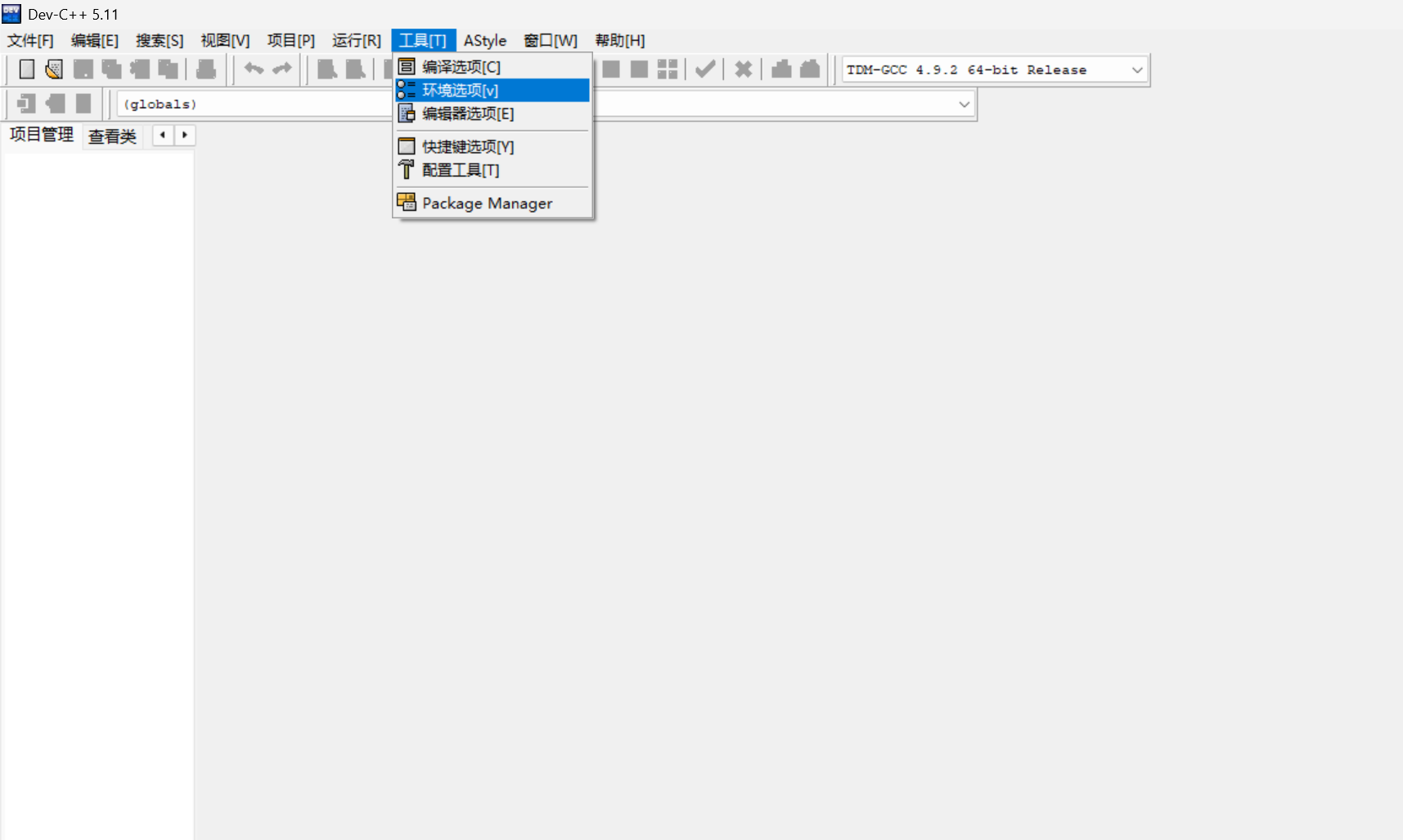Click the Run program toolbar icon
This screenshot has height=840, width=1403.
(611, 70)
